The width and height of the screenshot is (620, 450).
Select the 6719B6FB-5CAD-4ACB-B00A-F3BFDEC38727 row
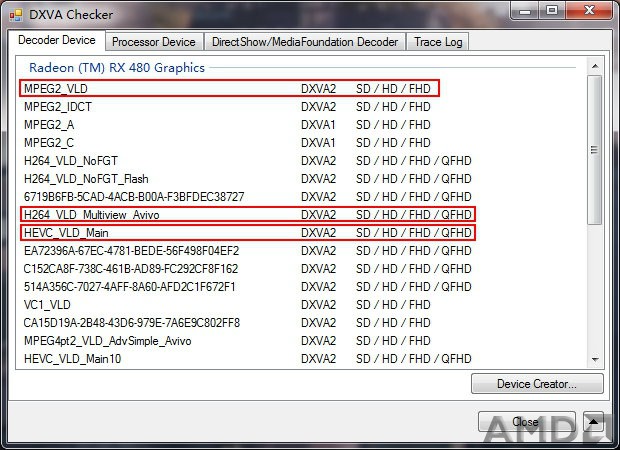click(248, 197)
